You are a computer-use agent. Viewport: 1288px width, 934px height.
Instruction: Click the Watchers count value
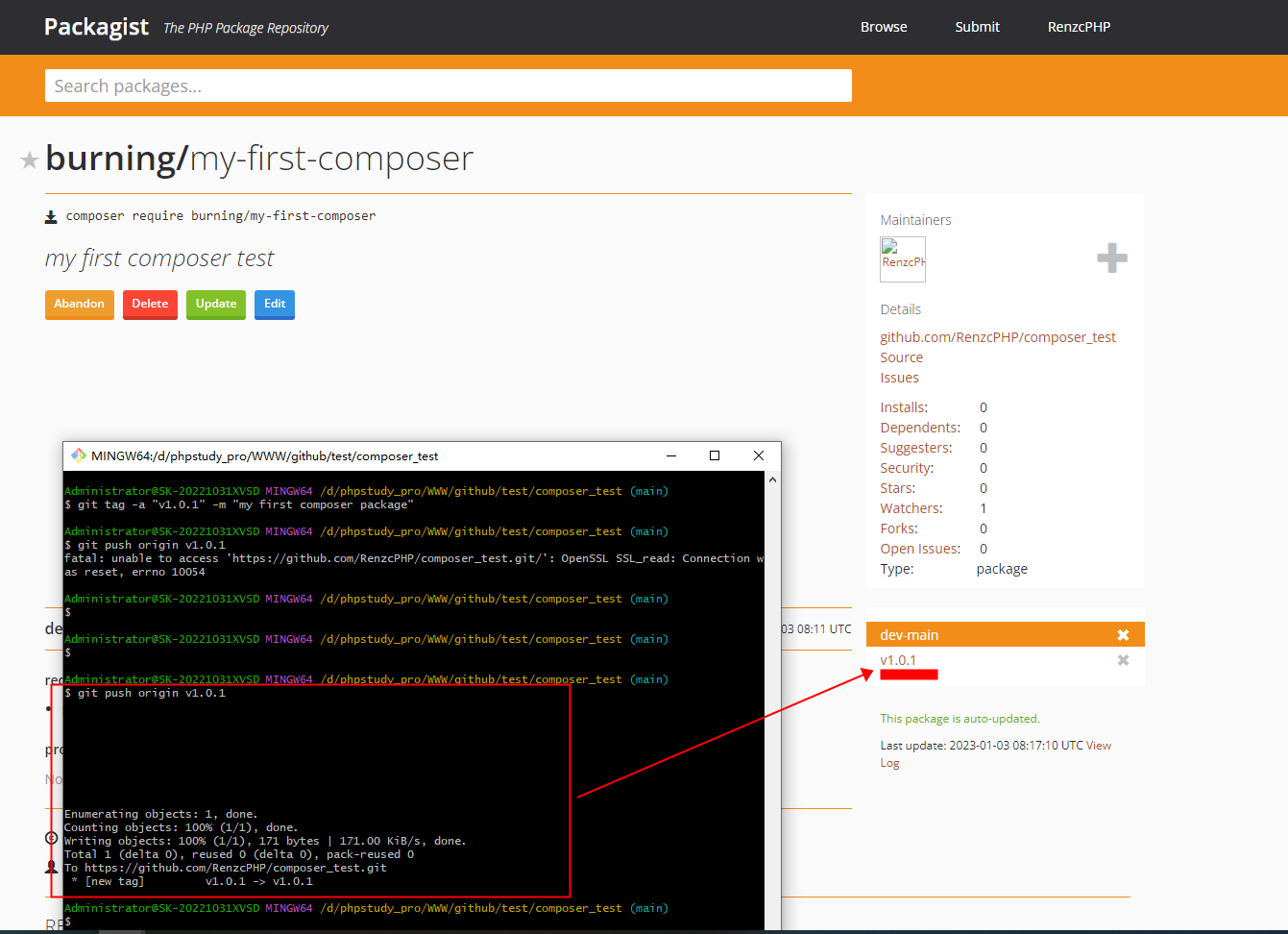tap(984, 508)
